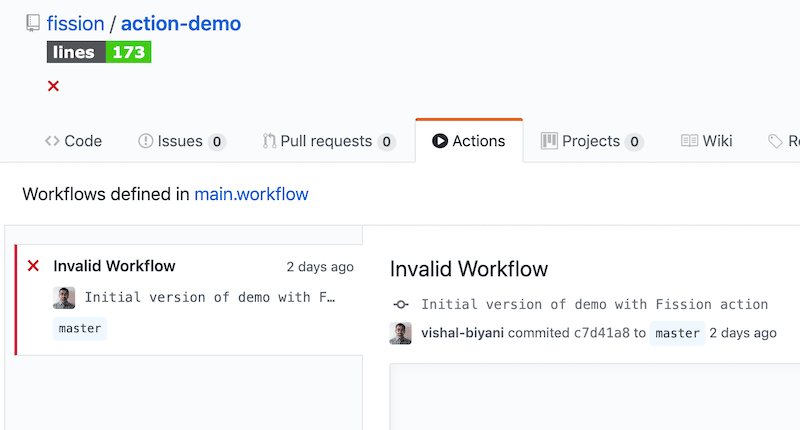The width and height of the screenshot is (800, 430).
Task: Click the '2 days ago' timestamp in list
Action: pyautogui.click(x=320, y=267)
